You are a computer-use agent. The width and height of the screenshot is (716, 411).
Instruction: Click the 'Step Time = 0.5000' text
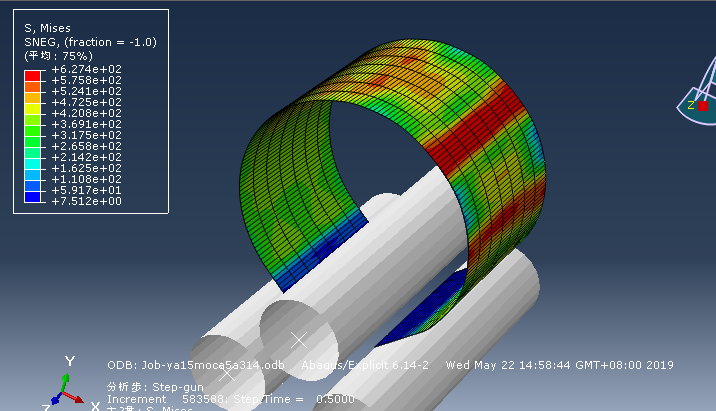pyautogui.click(x=294, y=399)
